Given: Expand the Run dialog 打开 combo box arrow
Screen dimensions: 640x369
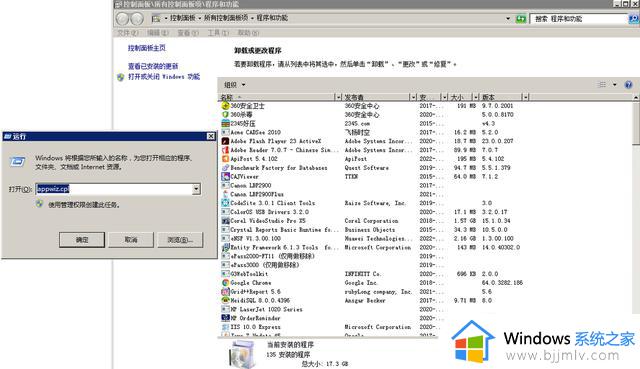Looking at the screenshot, I should coord(196,189).
